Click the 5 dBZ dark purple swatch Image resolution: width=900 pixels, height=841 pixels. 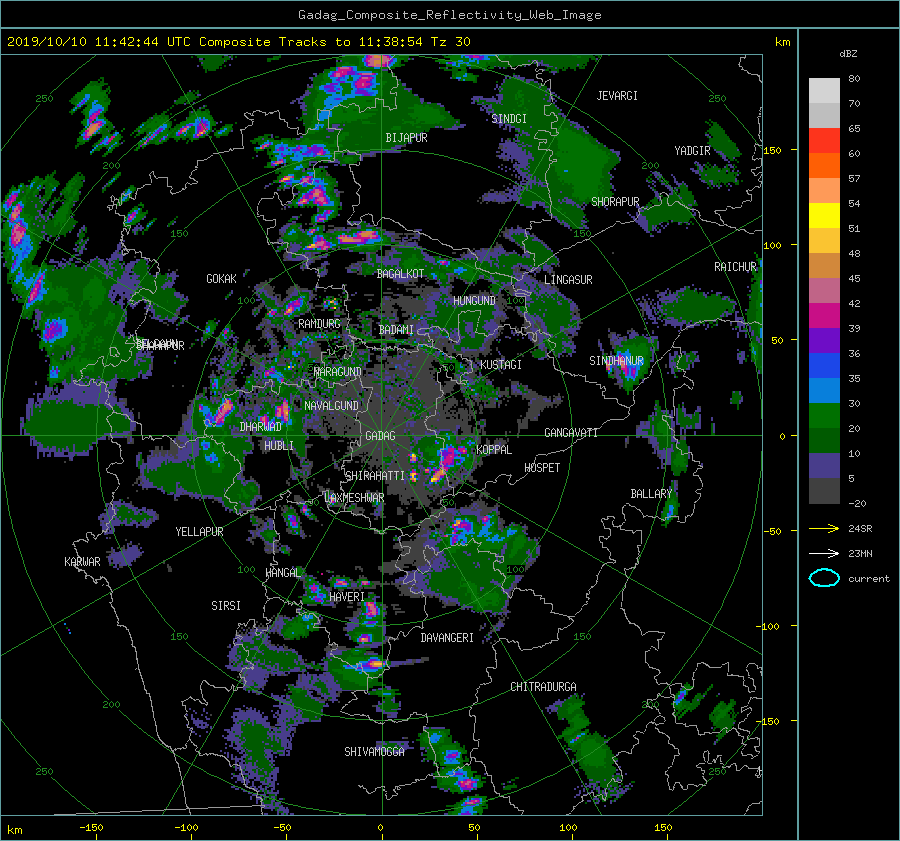pyautogui.click(x=824, y=465)
